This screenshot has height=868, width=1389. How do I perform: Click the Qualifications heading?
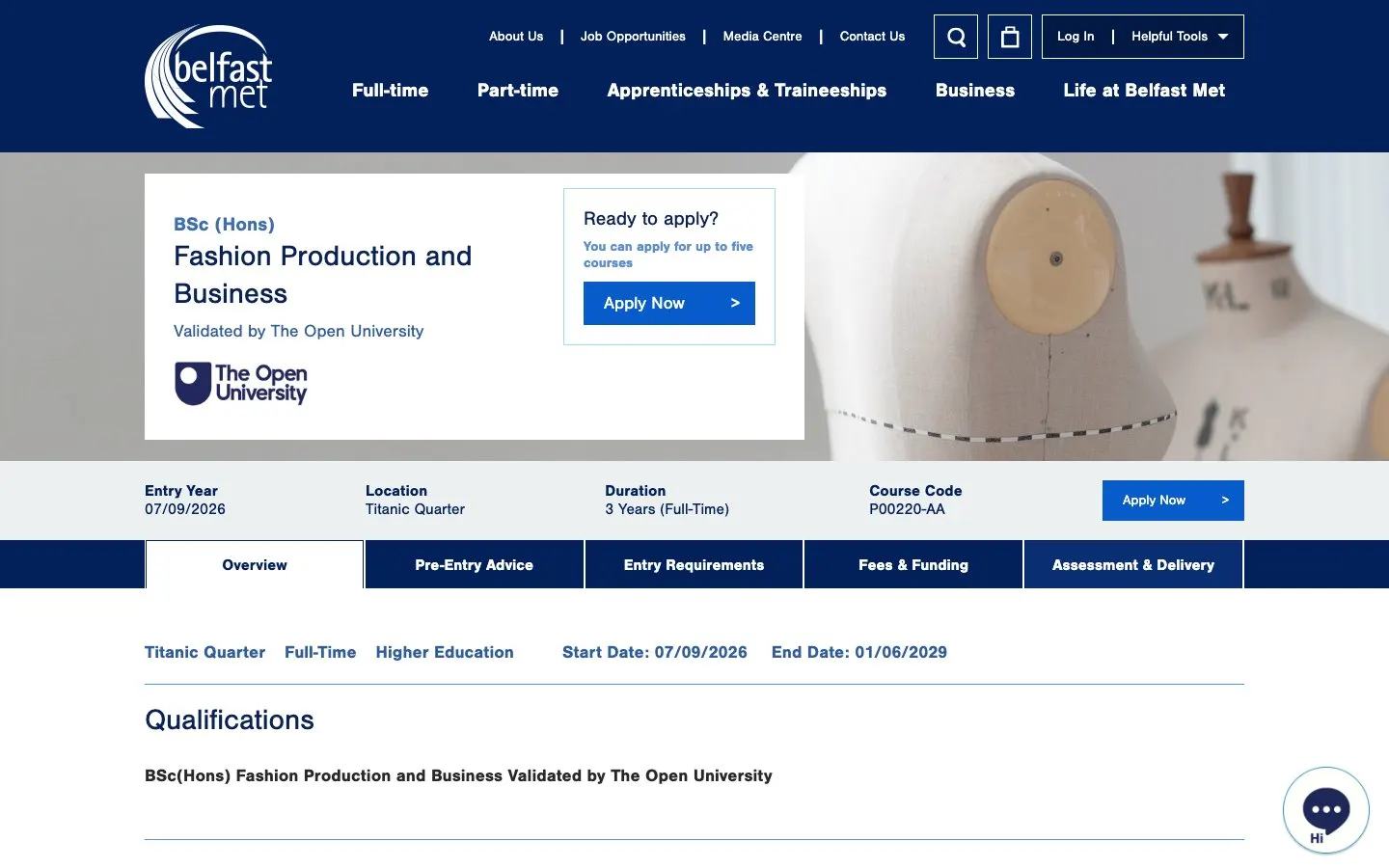click(x=230, y=720)
